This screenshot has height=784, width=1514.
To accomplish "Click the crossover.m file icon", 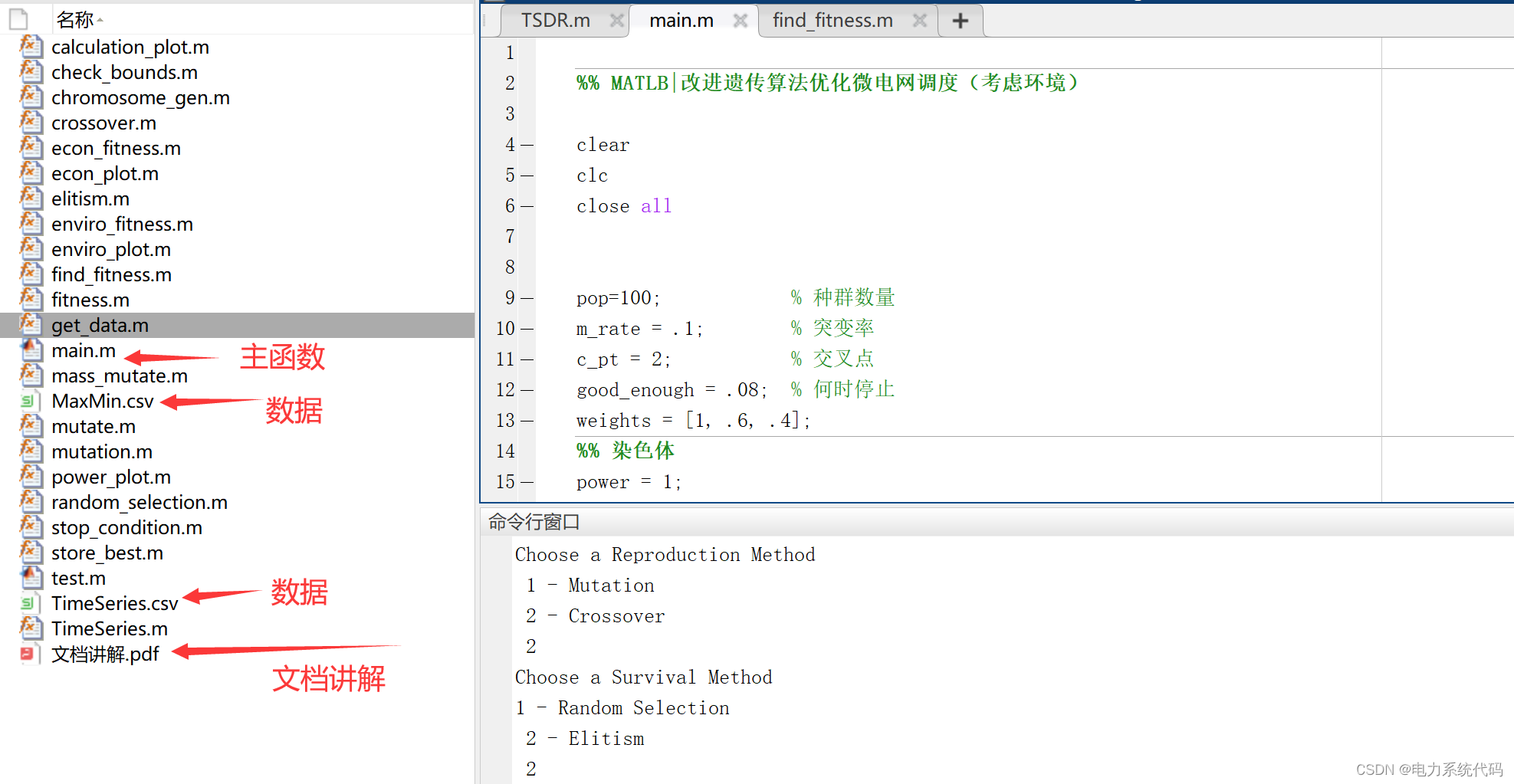I will pos(31,123).
